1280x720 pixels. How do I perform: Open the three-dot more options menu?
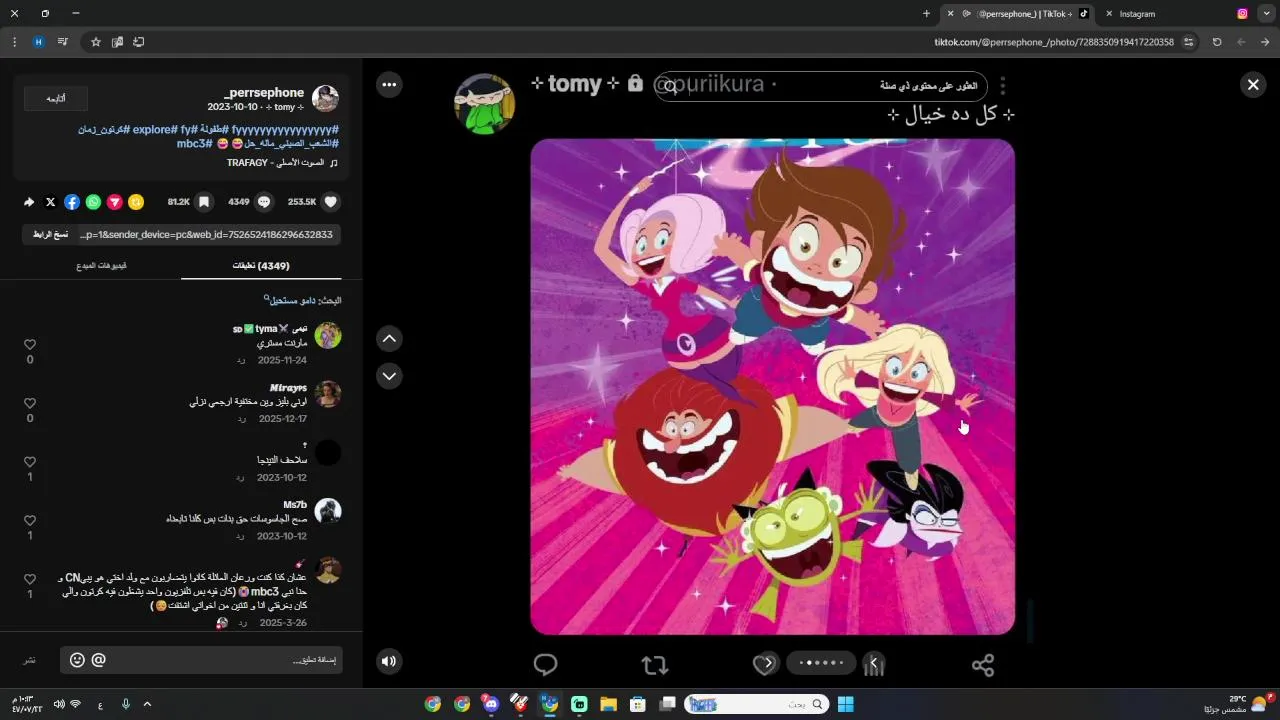coord(389,85)
